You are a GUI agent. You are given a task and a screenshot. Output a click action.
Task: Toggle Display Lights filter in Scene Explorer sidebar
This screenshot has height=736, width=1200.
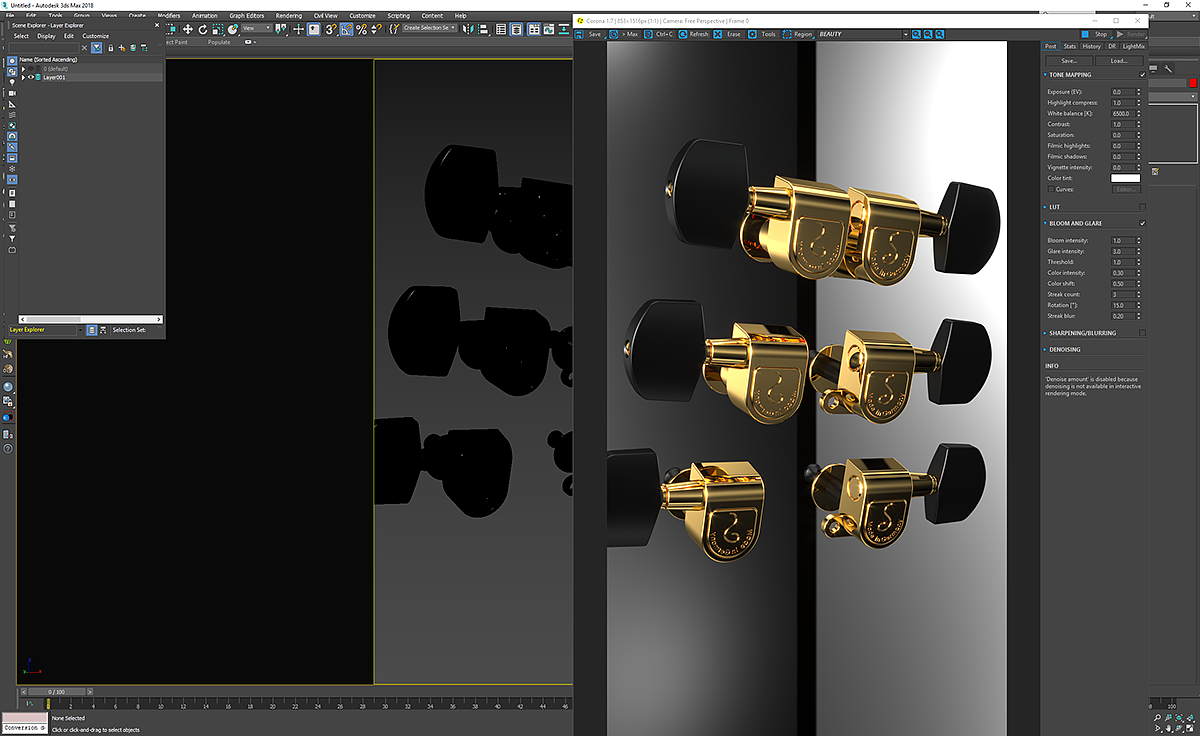[12, 82]
